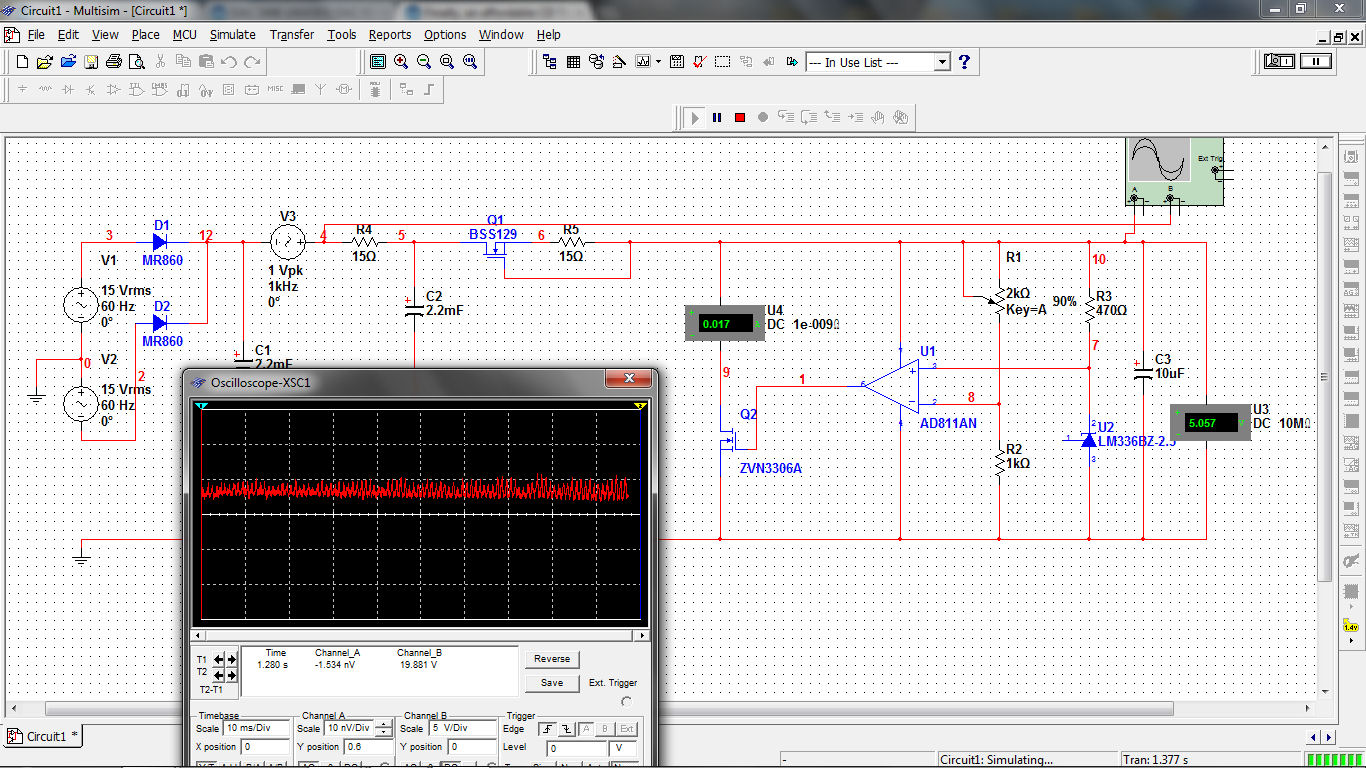Image resolution: width=1366 pixels, height=768 pixels.
Task: Select rising edge trigger in oscilloscope
Action: (x=549, y=729)
